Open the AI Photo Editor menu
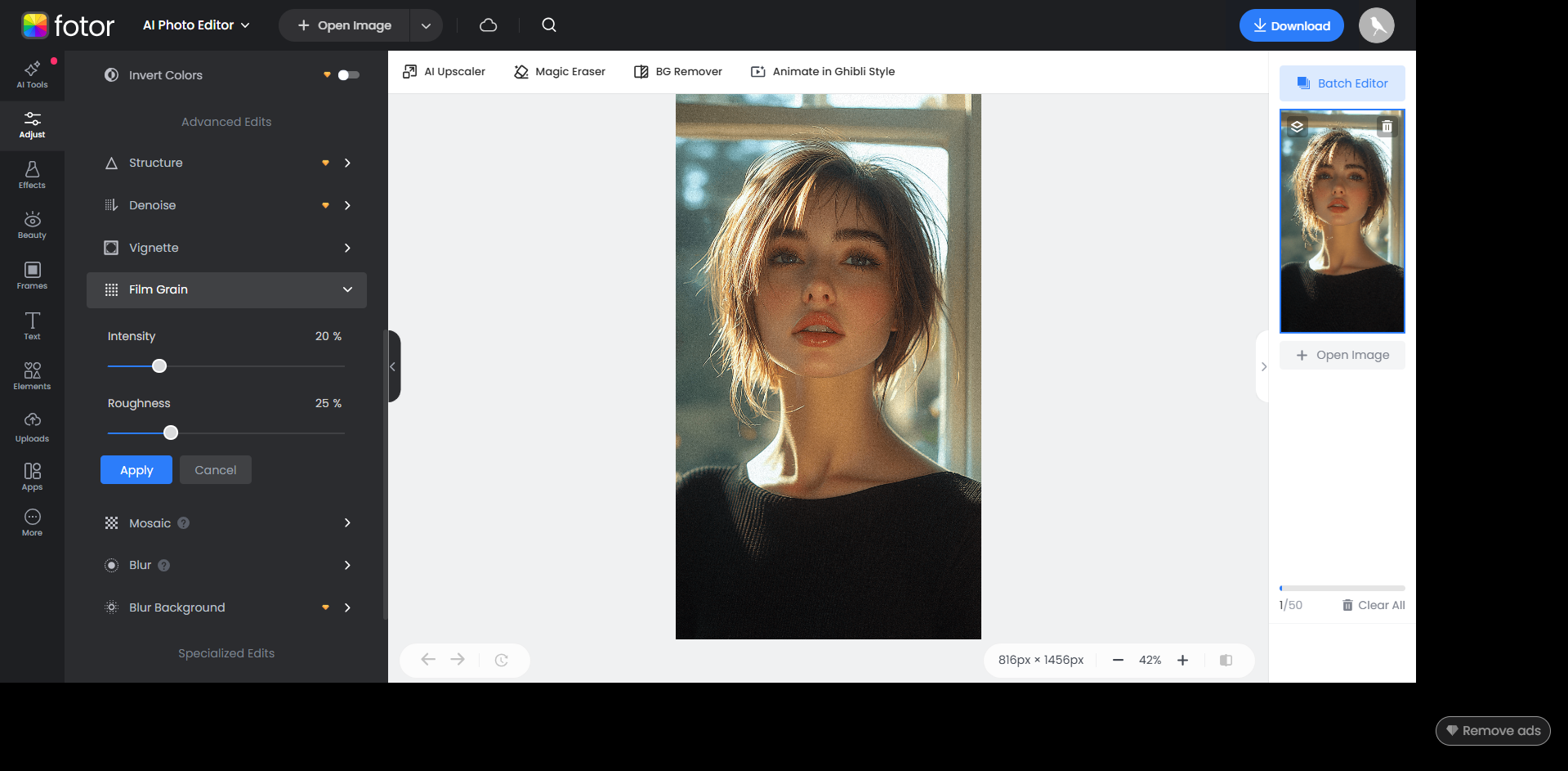Image resolution: width=1568 pixels, height=771 pixels. 195,25
